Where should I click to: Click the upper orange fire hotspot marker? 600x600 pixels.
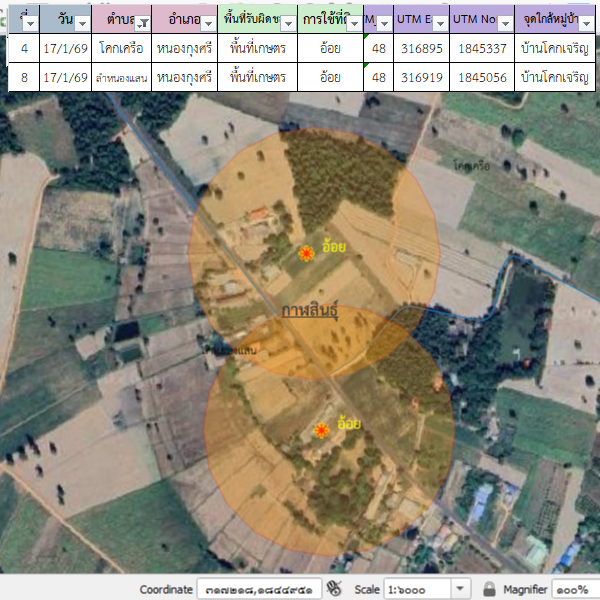click(306, 254)
